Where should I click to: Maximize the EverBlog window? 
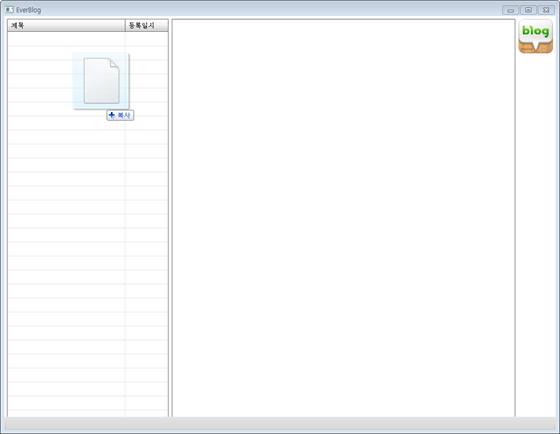coord(528,10)
